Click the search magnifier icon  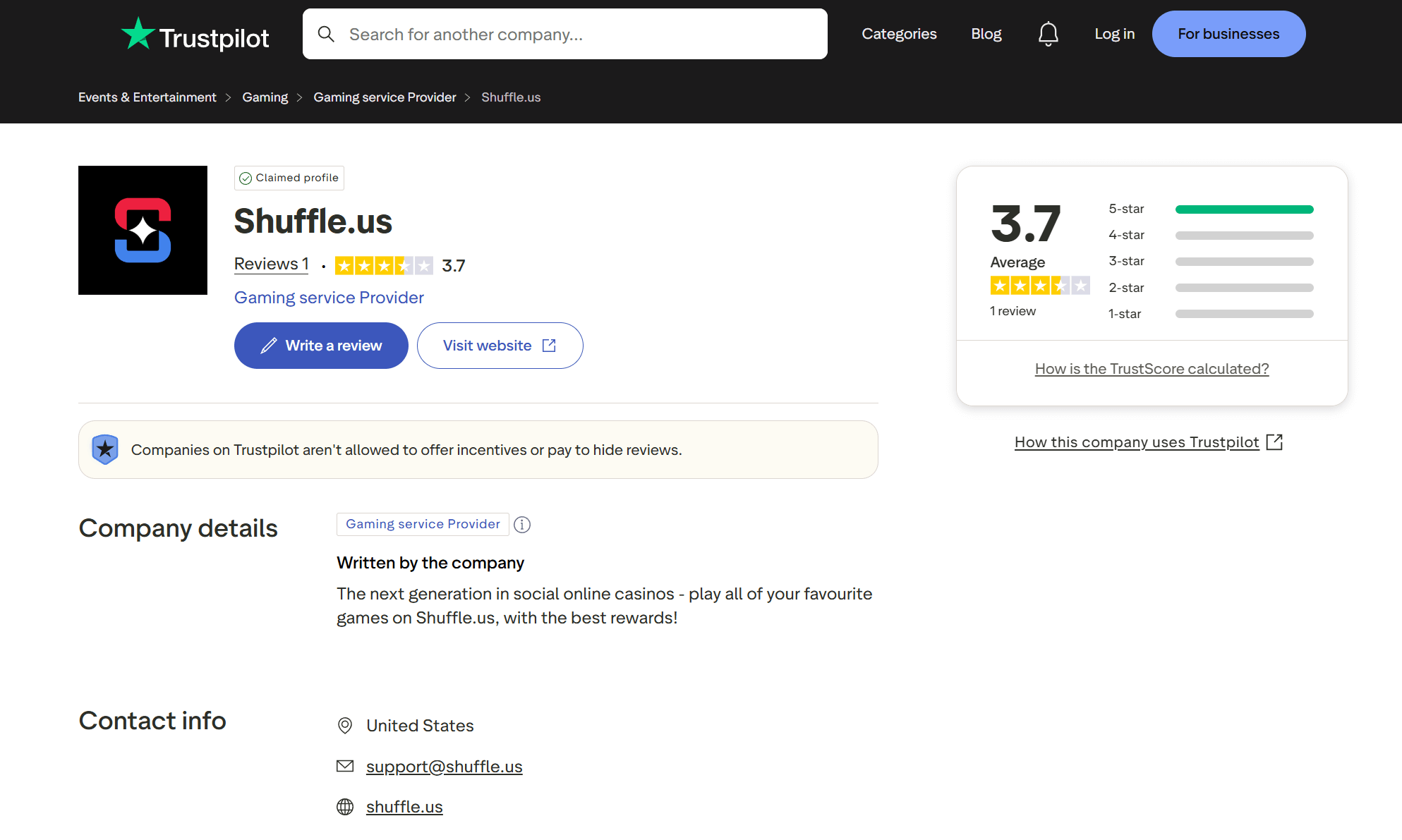[326, 34]
